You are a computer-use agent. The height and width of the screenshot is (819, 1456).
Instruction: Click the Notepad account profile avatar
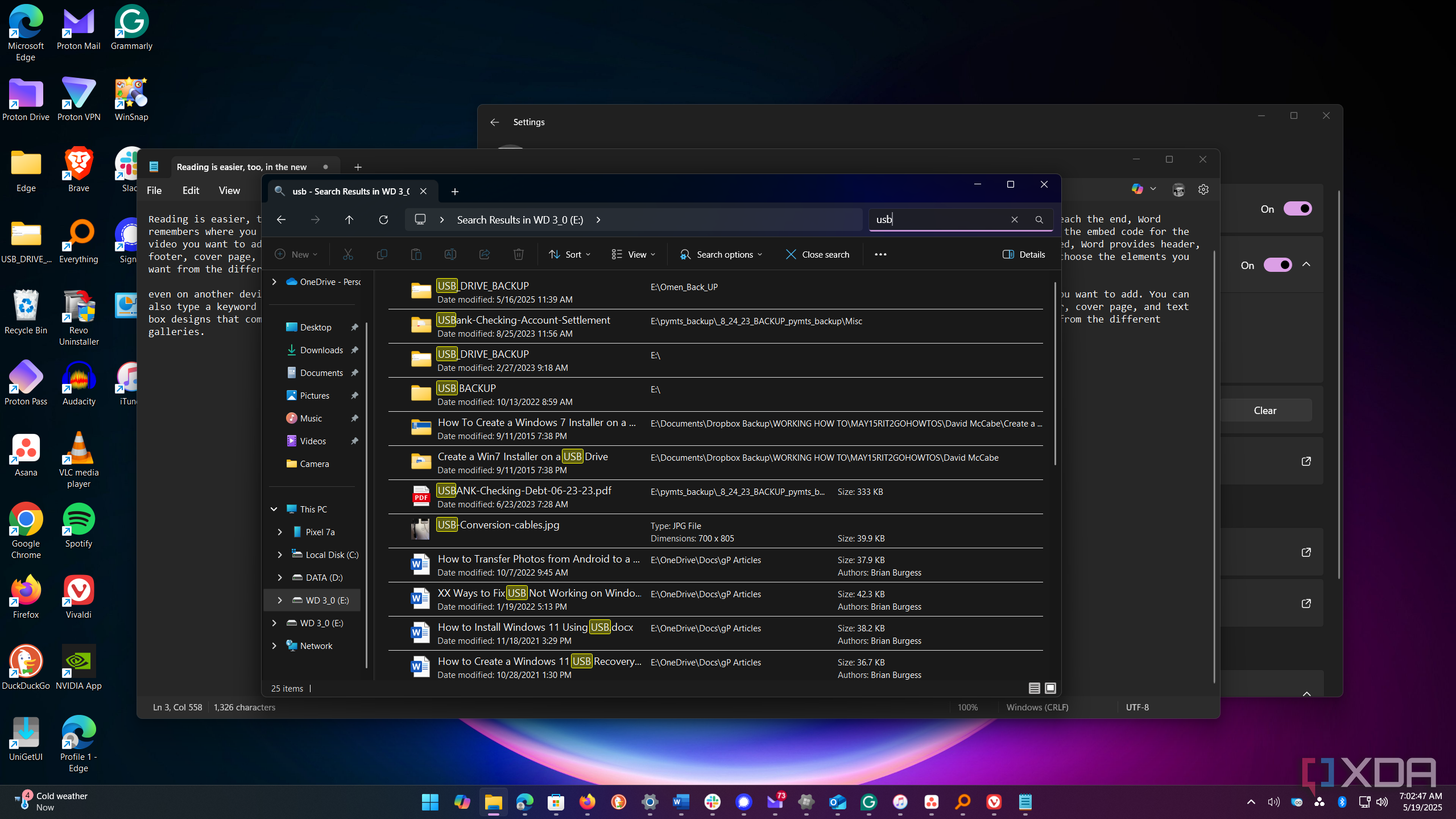[1178, 189]
